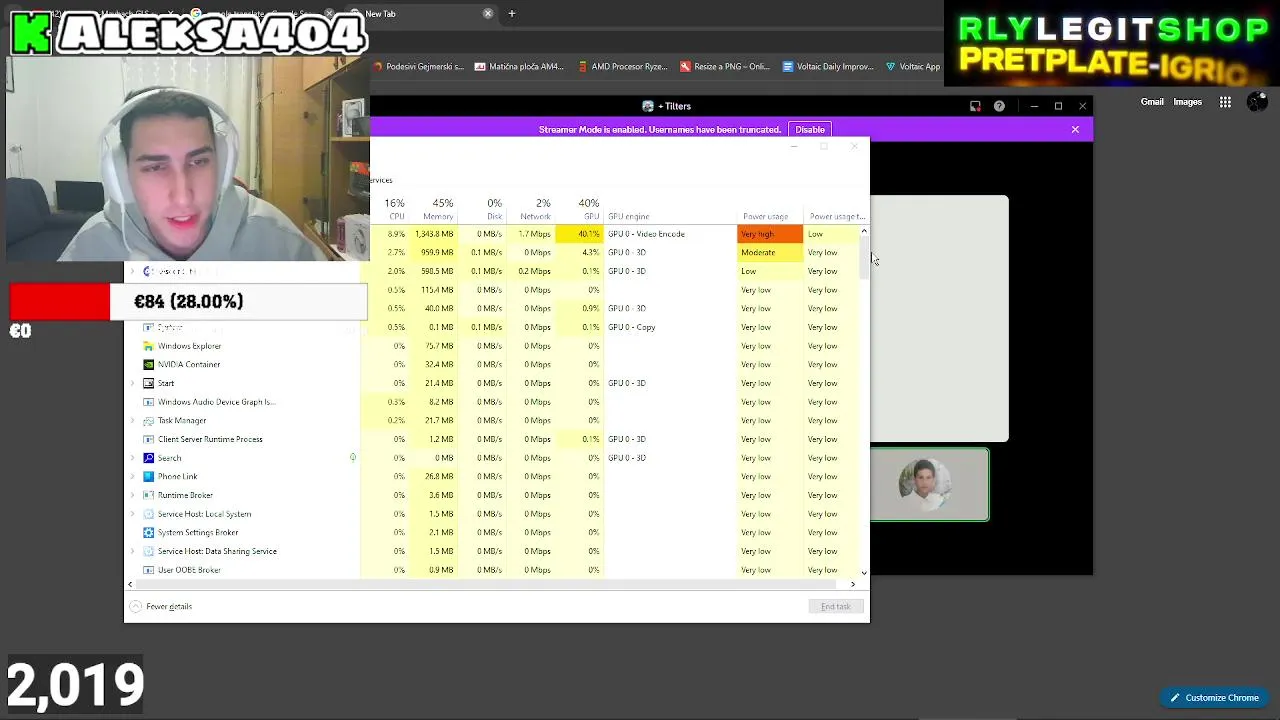Select the NVIDIA Container process row
Image resolution: width=1280 pixels, height=720 pixels.
coord(492,365)
